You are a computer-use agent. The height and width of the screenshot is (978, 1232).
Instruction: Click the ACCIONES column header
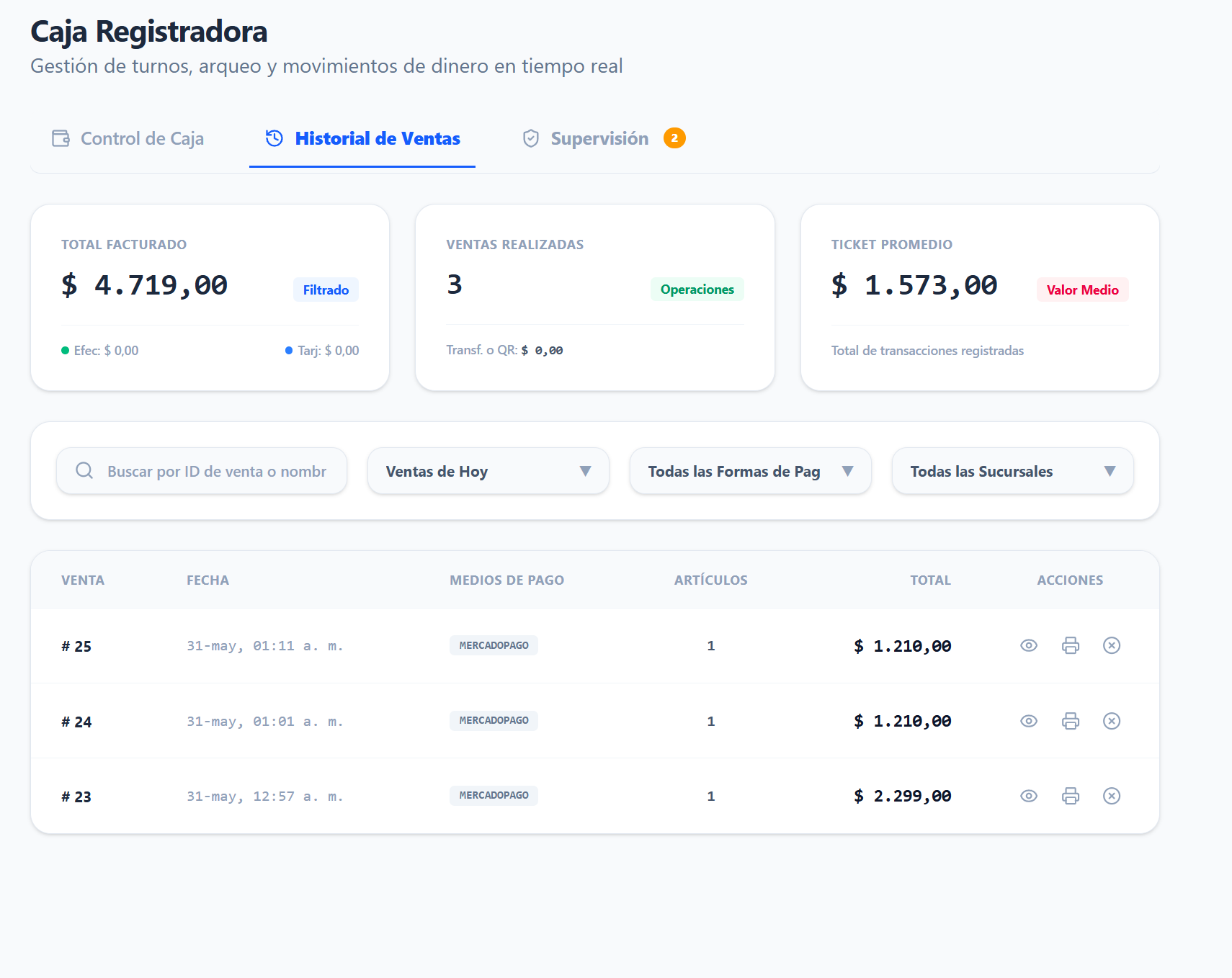click(x=1070, y=580)
